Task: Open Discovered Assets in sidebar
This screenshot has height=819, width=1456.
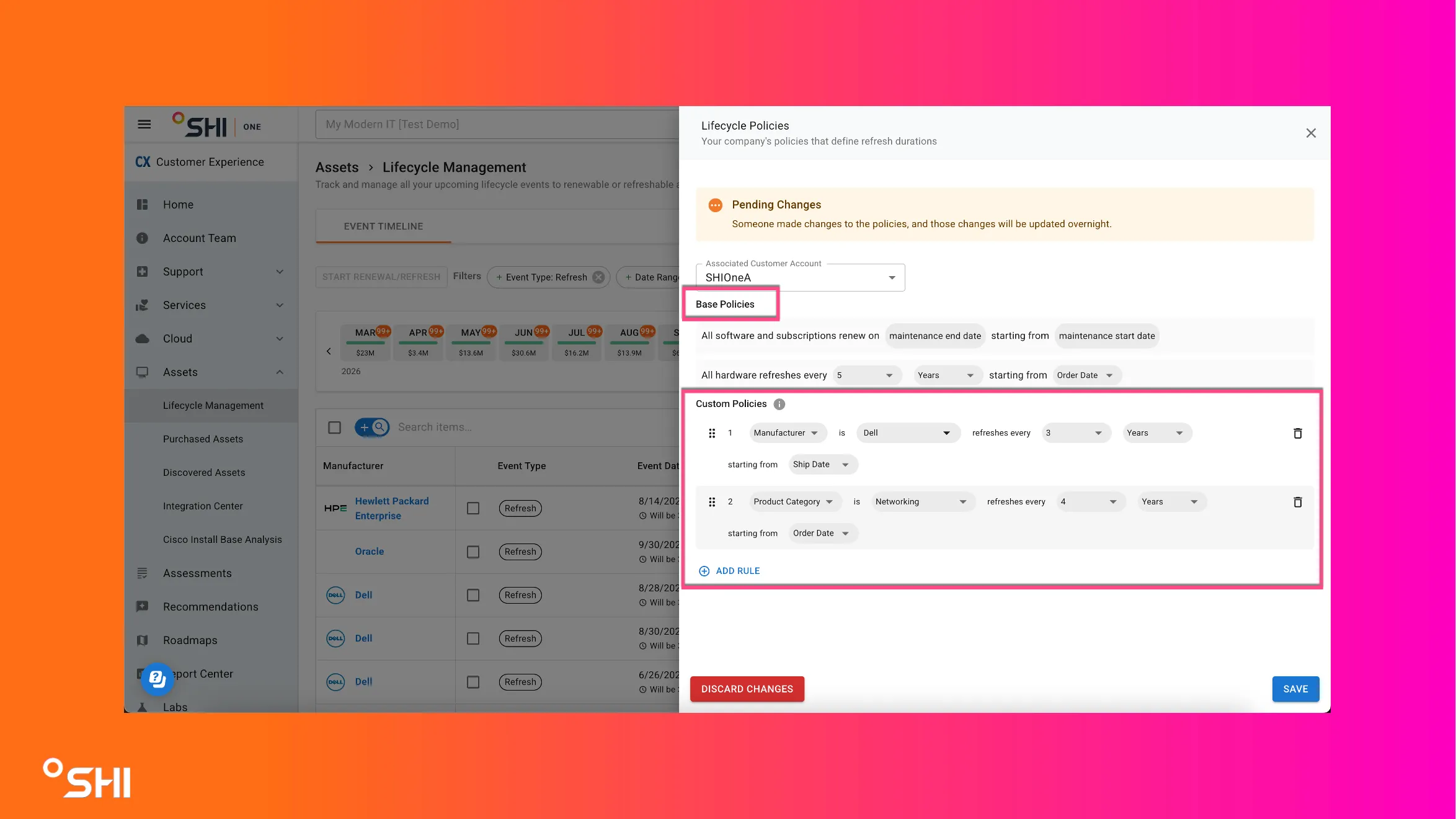Action: click(x=204, y=473)
